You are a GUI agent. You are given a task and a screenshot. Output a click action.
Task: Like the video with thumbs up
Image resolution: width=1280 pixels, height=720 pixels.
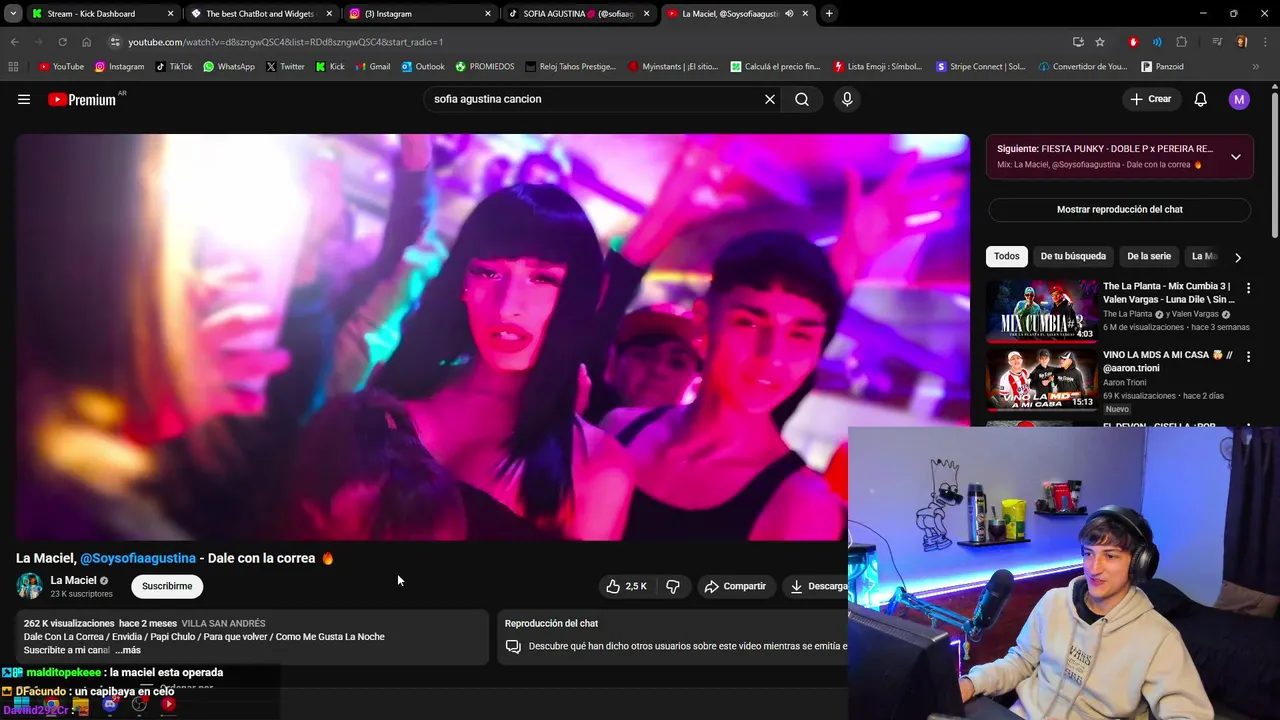point(627,586)
